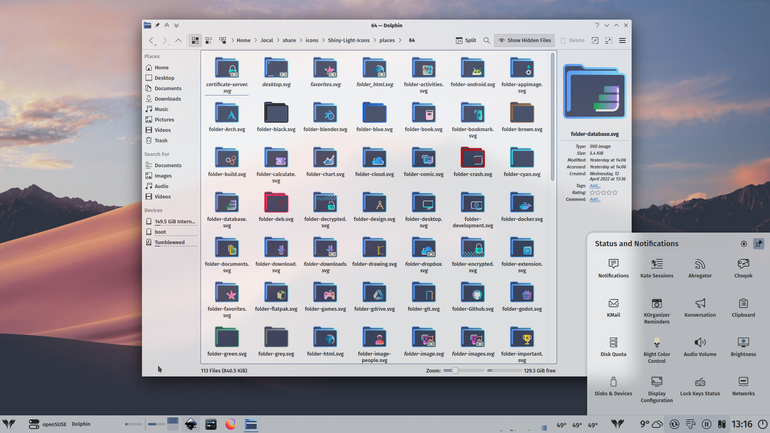
Task: Expand the chevron after 'share' breadcrumb
Action: (x=301, y=41)
